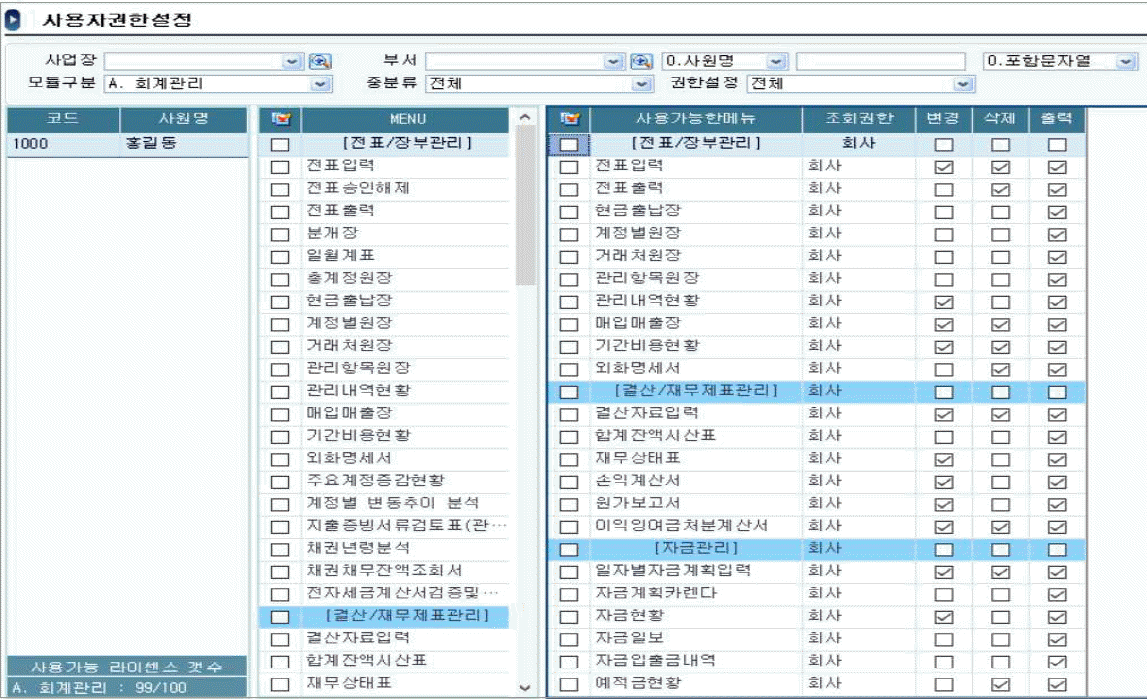Click the MENU list scrollbar down arrow

coord(525,687)
